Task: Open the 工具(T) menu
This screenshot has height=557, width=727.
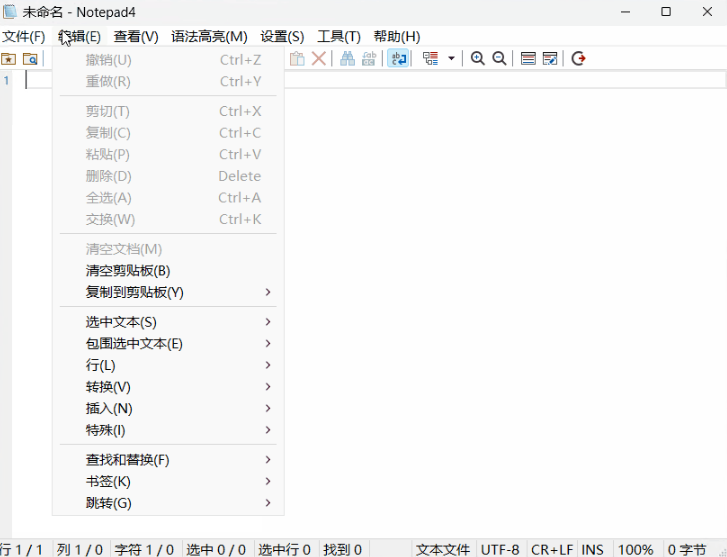Action: point(339,36)
